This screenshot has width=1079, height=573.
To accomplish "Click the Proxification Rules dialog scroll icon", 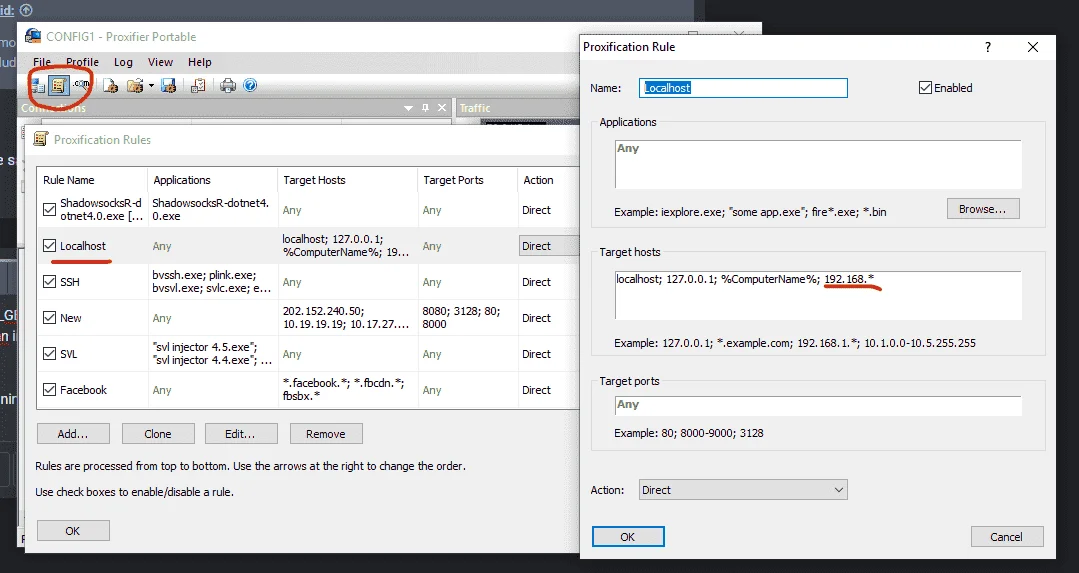I will click(x=41, y=139).
